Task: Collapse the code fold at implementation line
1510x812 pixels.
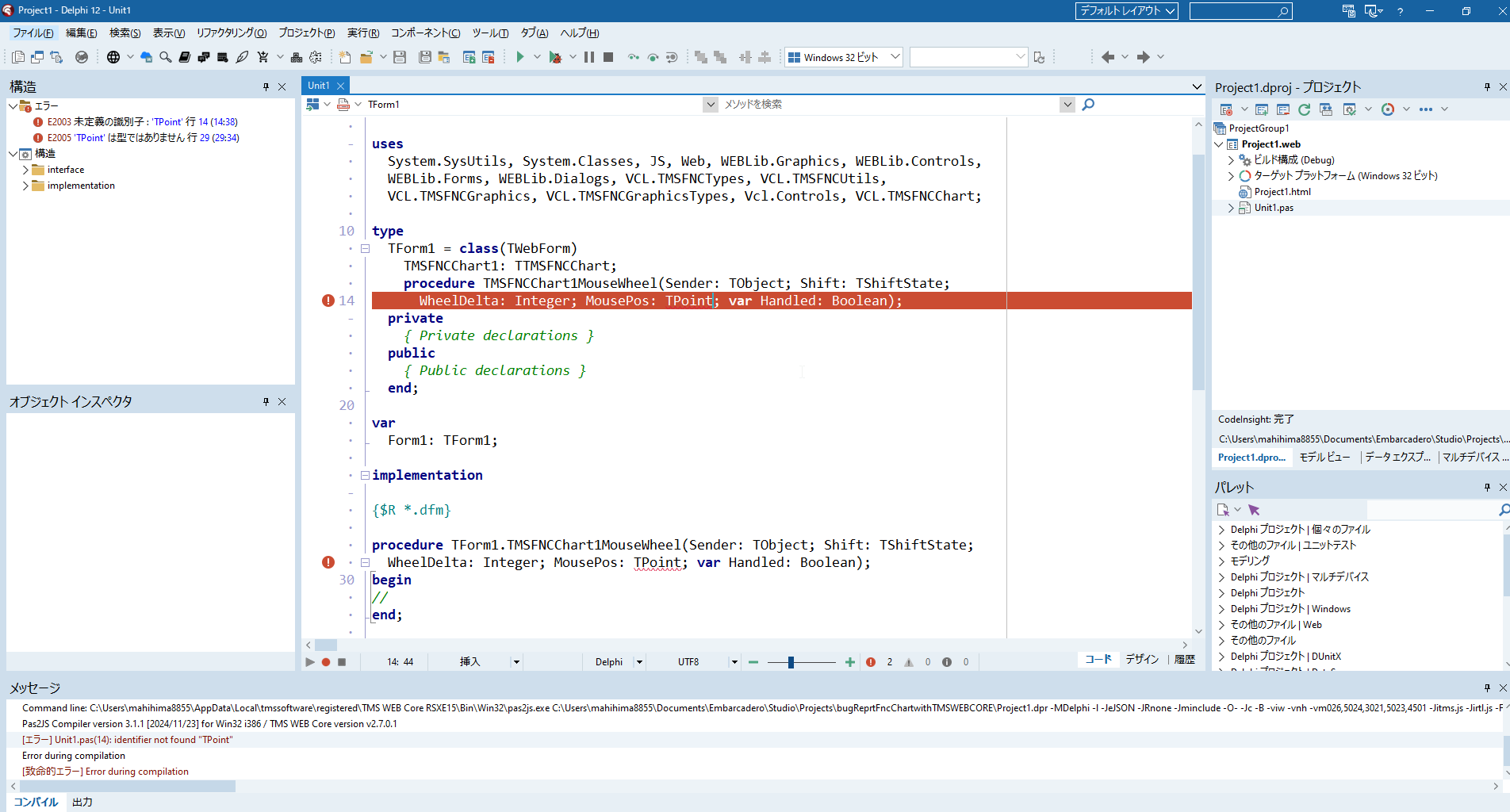Action: (365, 476)
